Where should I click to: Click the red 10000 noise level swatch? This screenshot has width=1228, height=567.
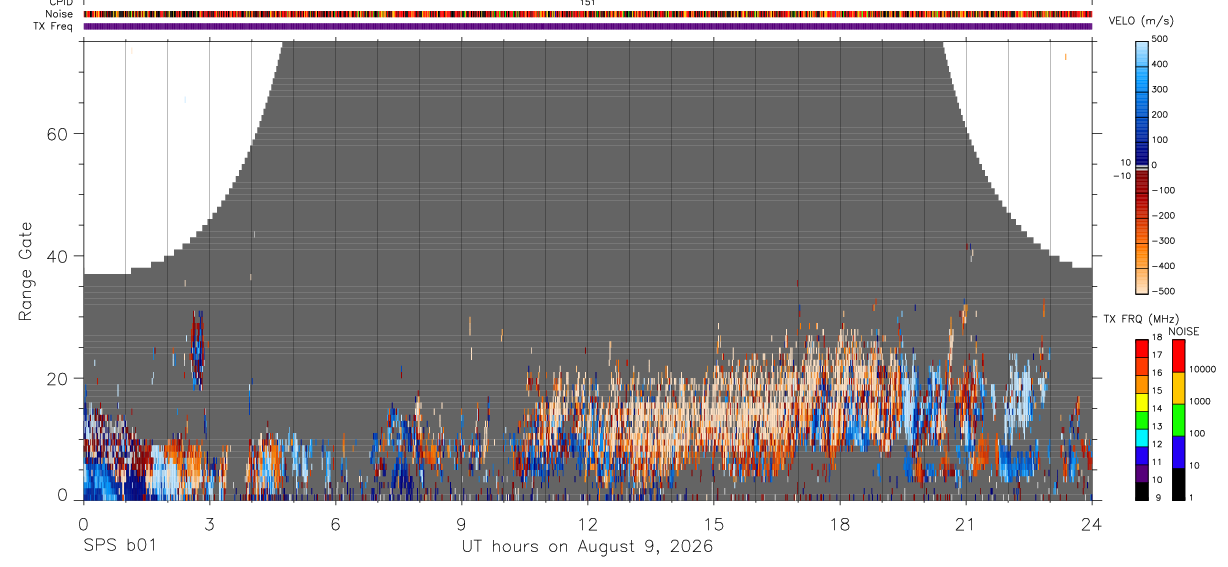[x=1179, y=356]
